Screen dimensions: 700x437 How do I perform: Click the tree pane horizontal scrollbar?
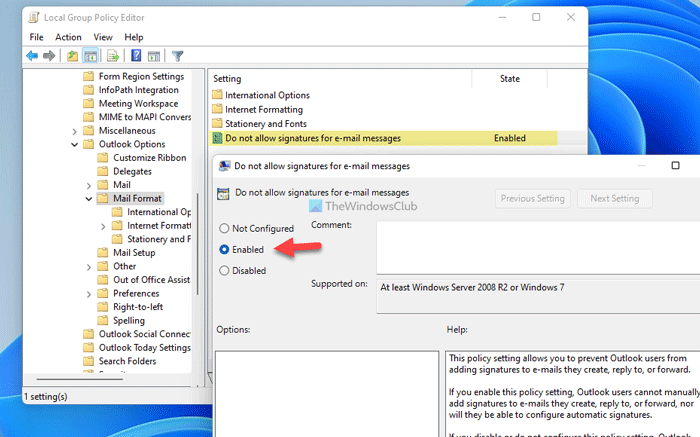(79, 379)
